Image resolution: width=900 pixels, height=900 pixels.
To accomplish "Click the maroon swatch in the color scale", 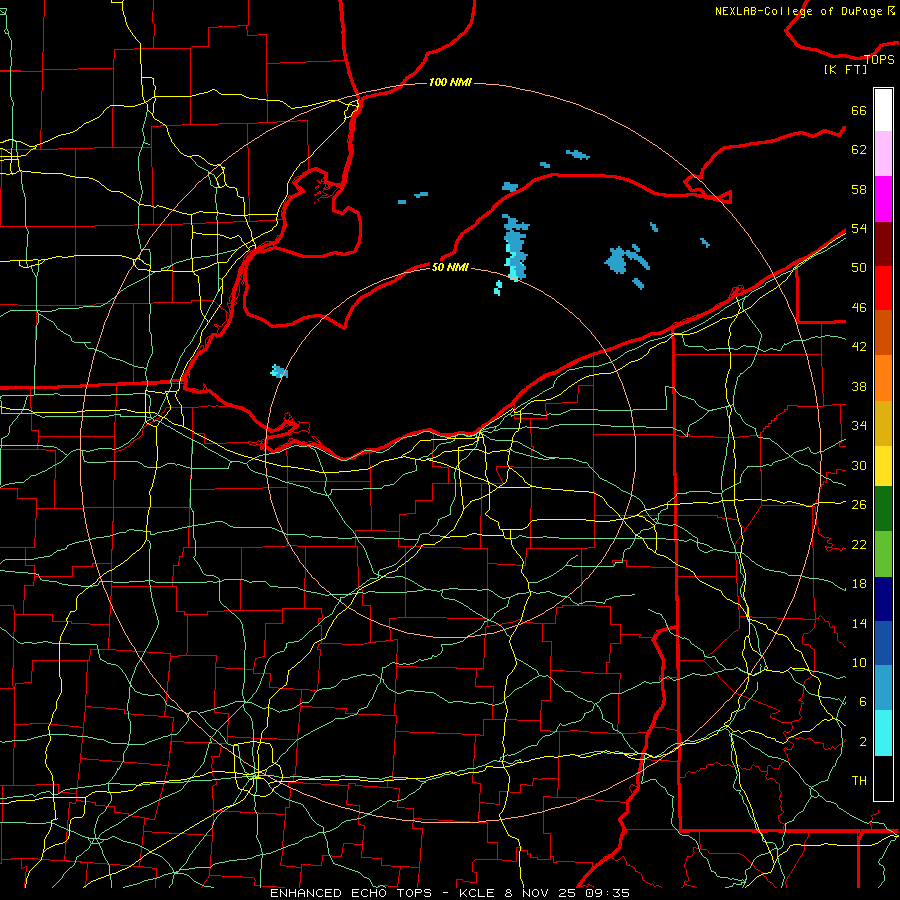I will (x=883, y=243).
